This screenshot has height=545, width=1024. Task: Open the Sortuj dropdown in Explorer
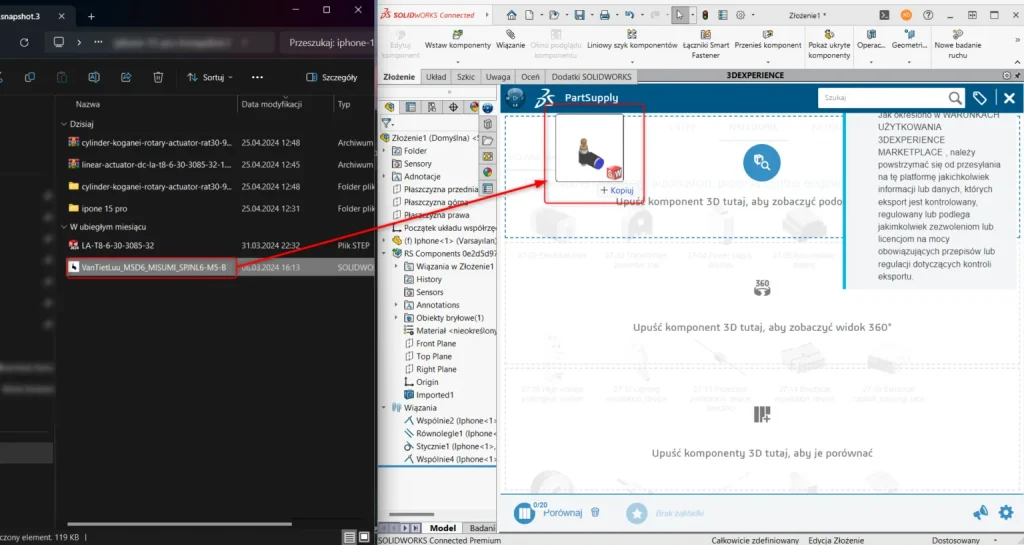(210, 77)
